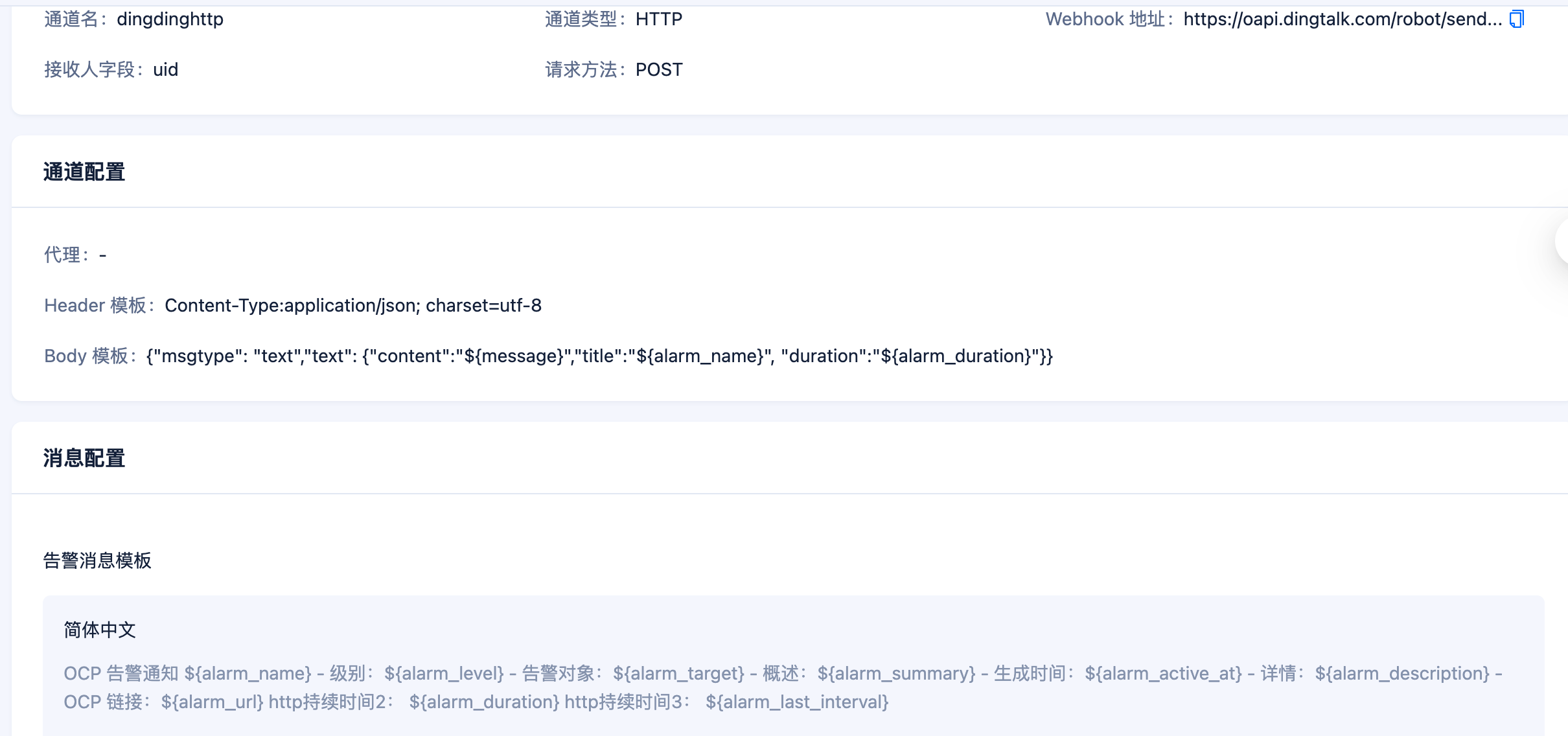This screenshot has height=736, width=1568.
Task: Click the 消息配置 section heading
Action: click(84, 459)
